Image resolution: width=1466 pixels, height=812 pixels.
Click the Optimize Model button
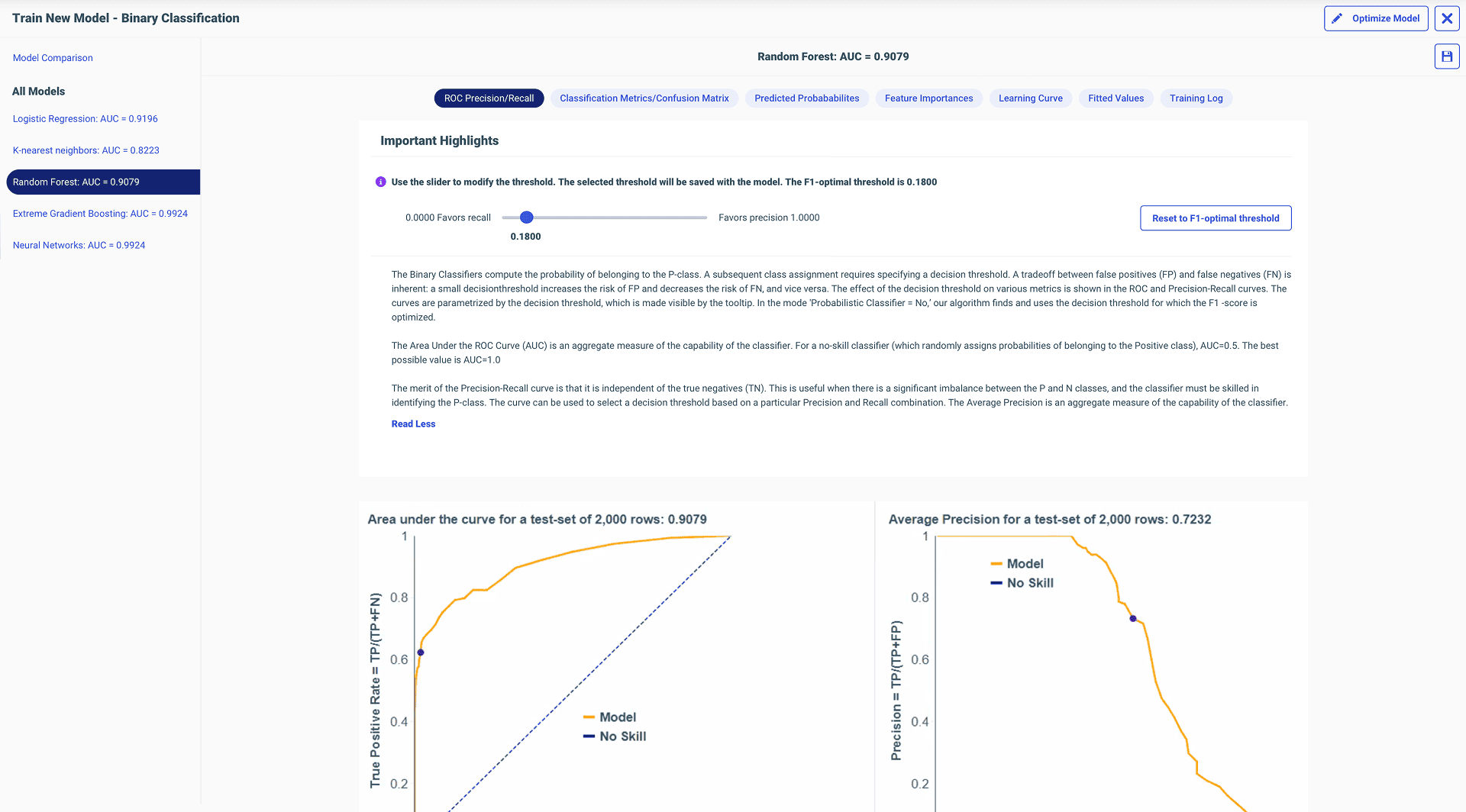tap(1375, 18)
